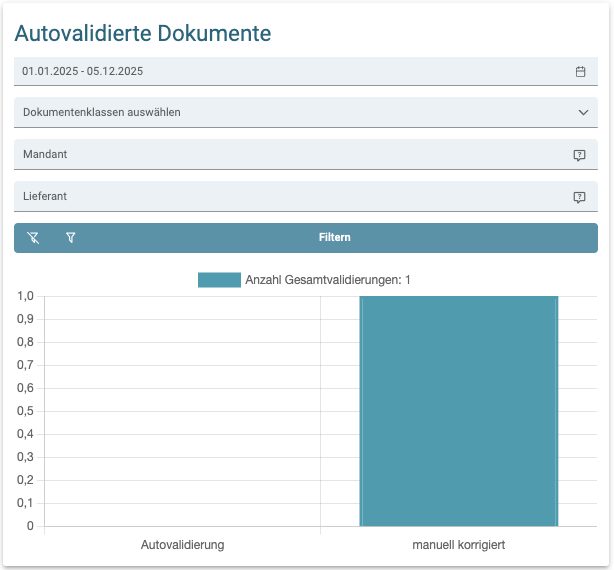Click the 0,5 y-axis tick label
Screen dimensions: 614x570
tap(25, 411)
